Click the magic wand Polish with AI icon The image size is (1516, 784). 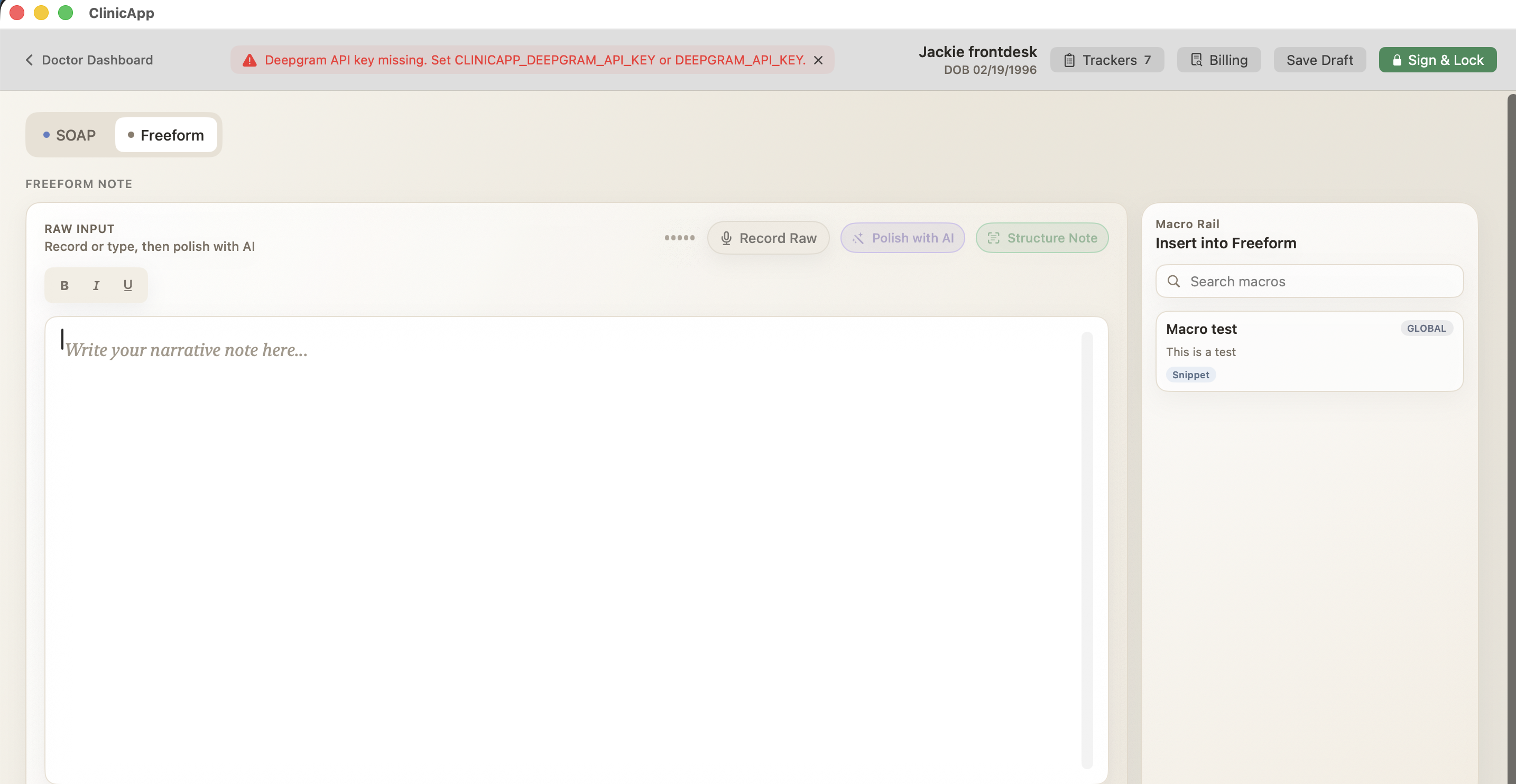858,238
